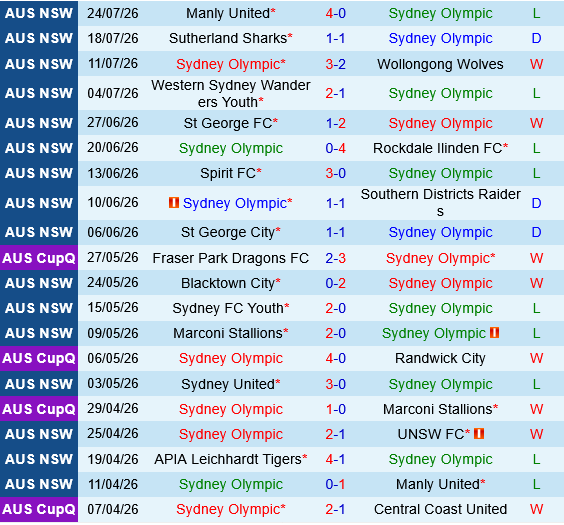Open Rockdale Ilinden FC team link
Image resolution: width=564 pixels, height=525 pixels.
(437, 148)
